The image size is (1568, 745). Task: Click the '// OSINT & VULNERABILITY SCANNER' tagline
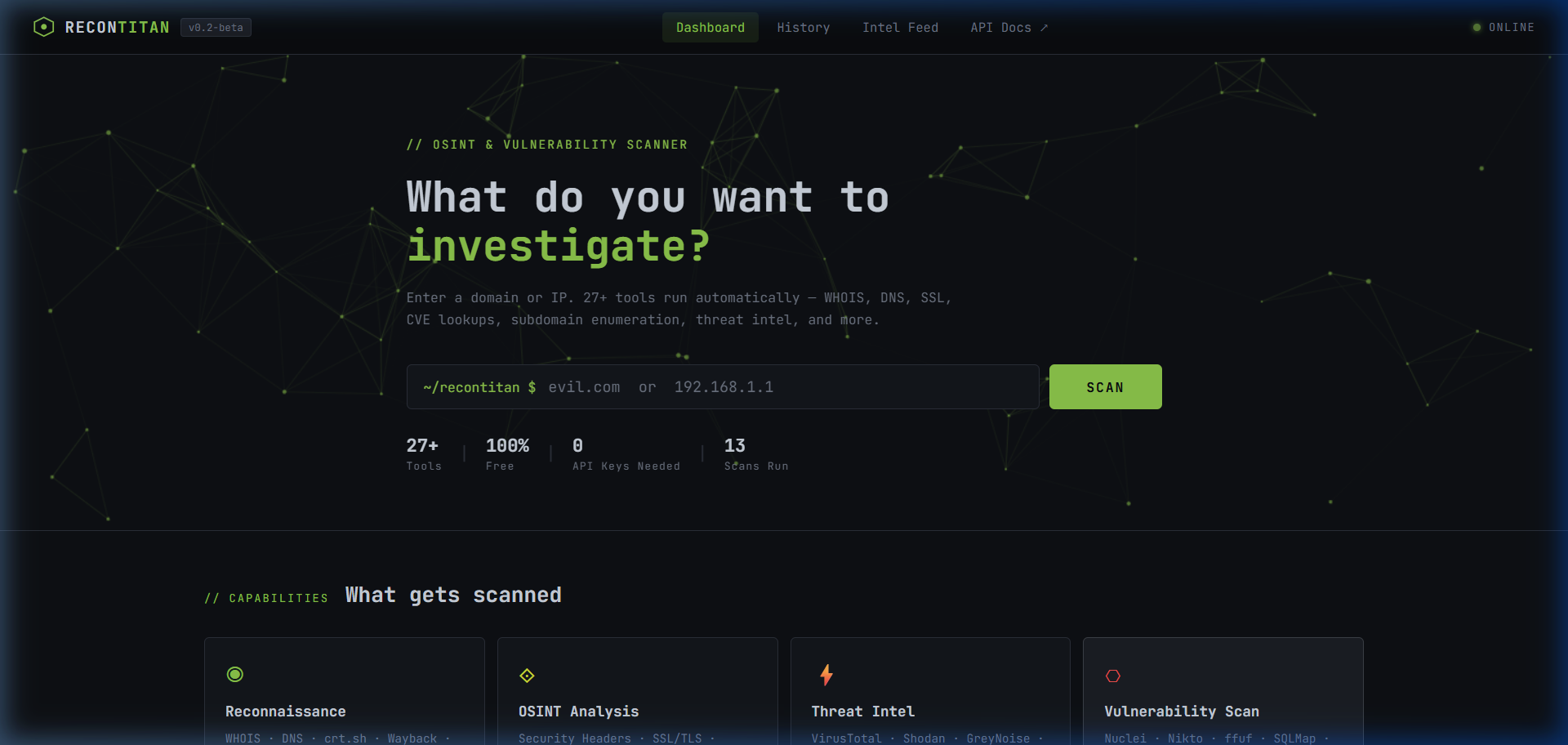547,145
